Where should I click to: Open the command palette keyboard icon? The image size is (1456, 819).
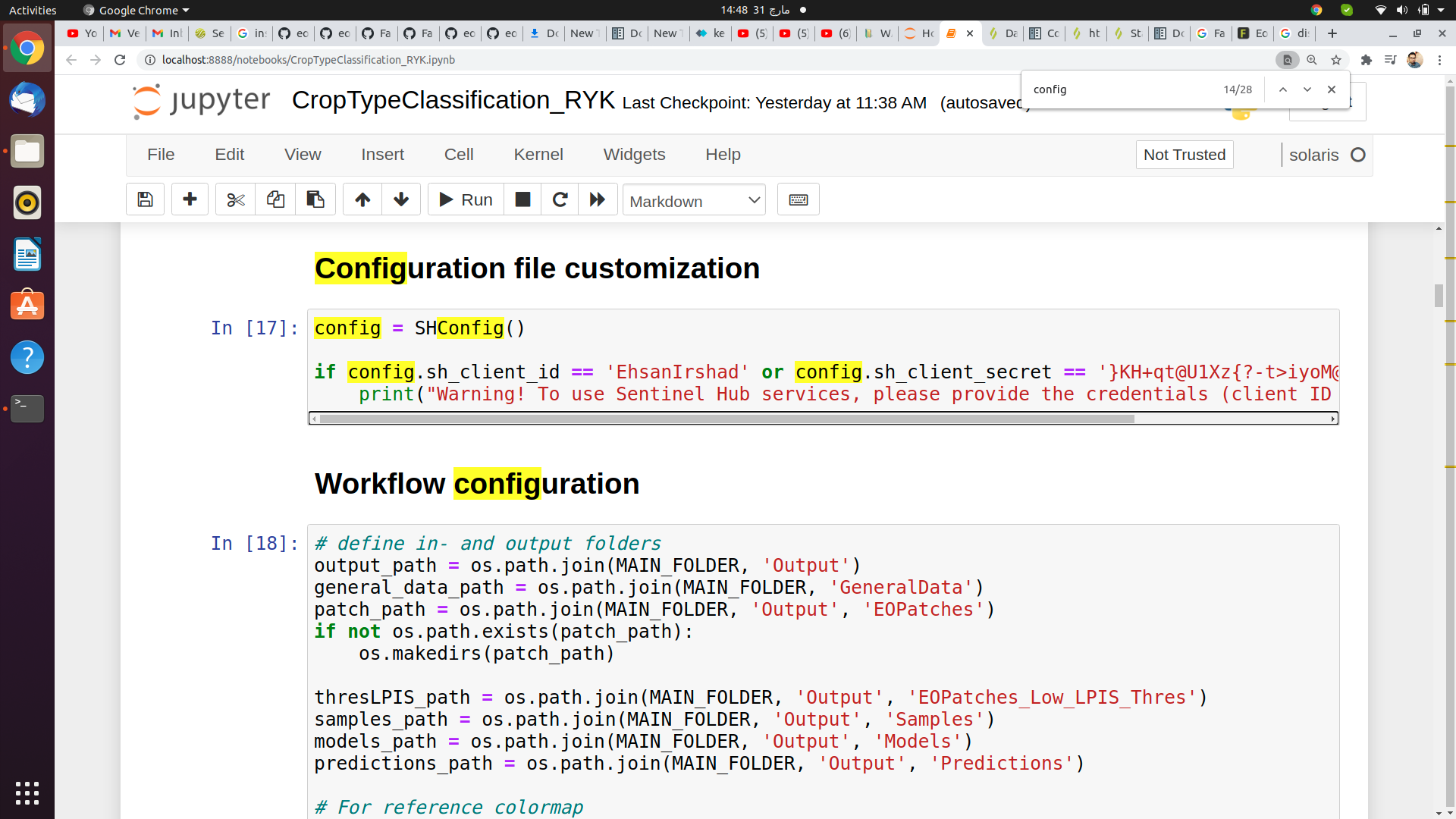point(798,199)
